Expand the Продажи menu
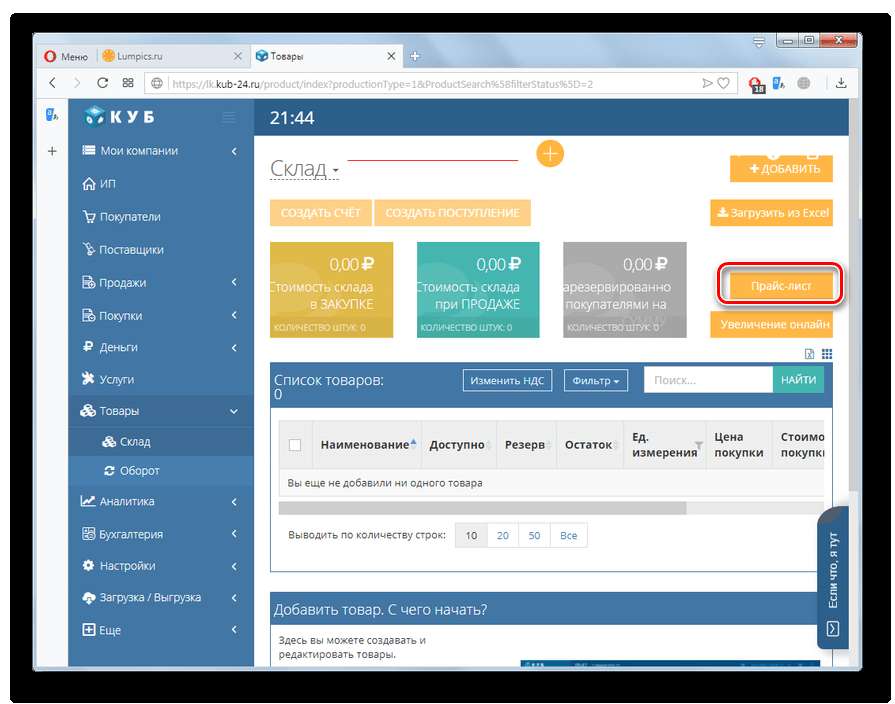 [161, 283]
